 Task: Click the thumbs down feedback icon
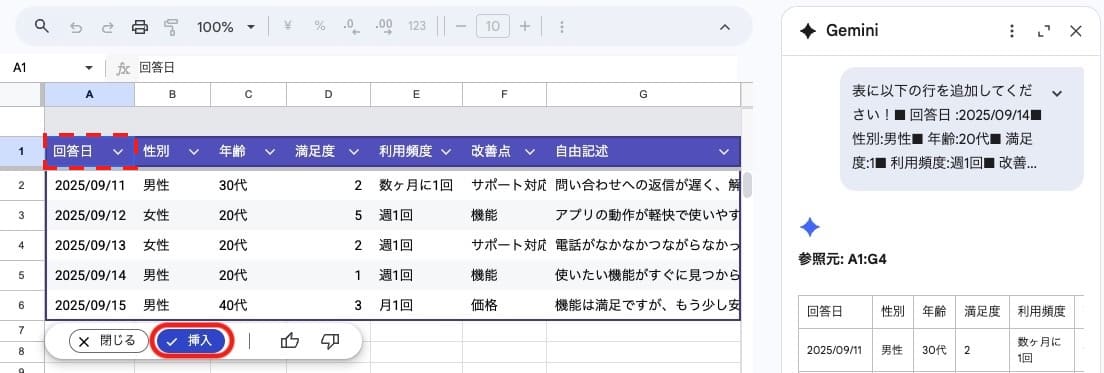(x=330, y=341)
